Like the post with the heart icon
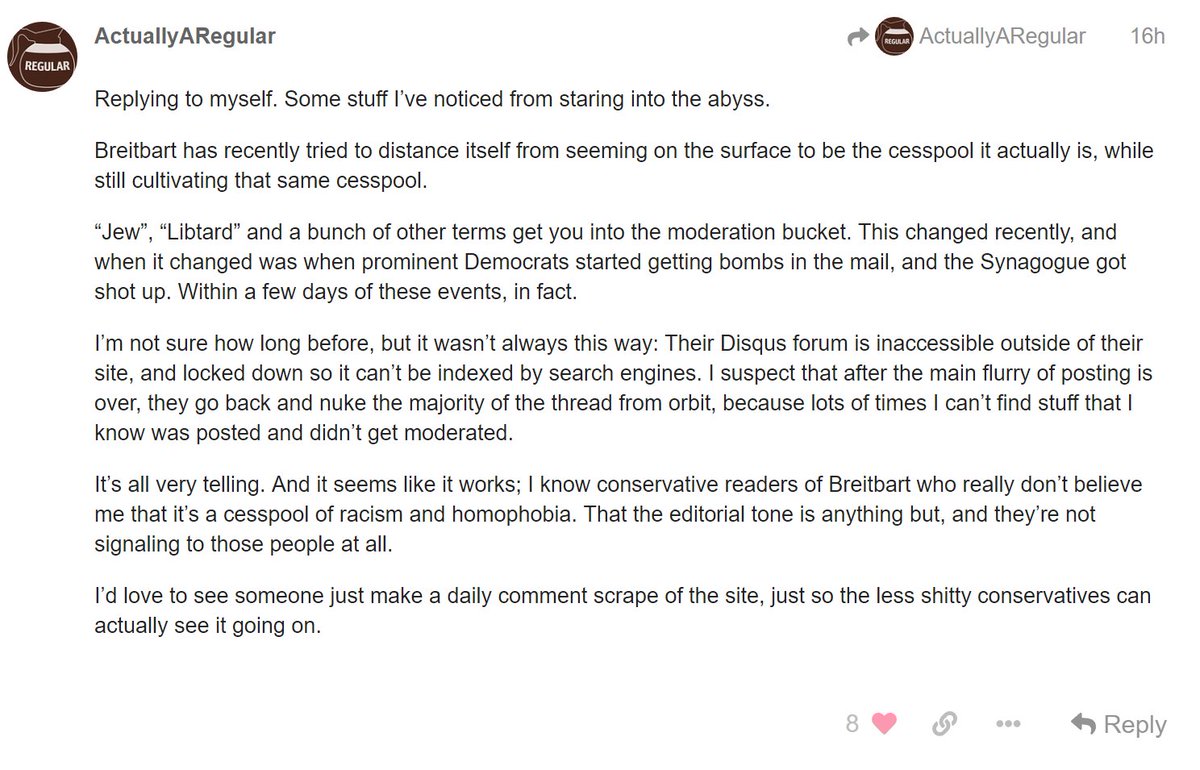This screenshot has width=1200, height=770. pos(884,723)
